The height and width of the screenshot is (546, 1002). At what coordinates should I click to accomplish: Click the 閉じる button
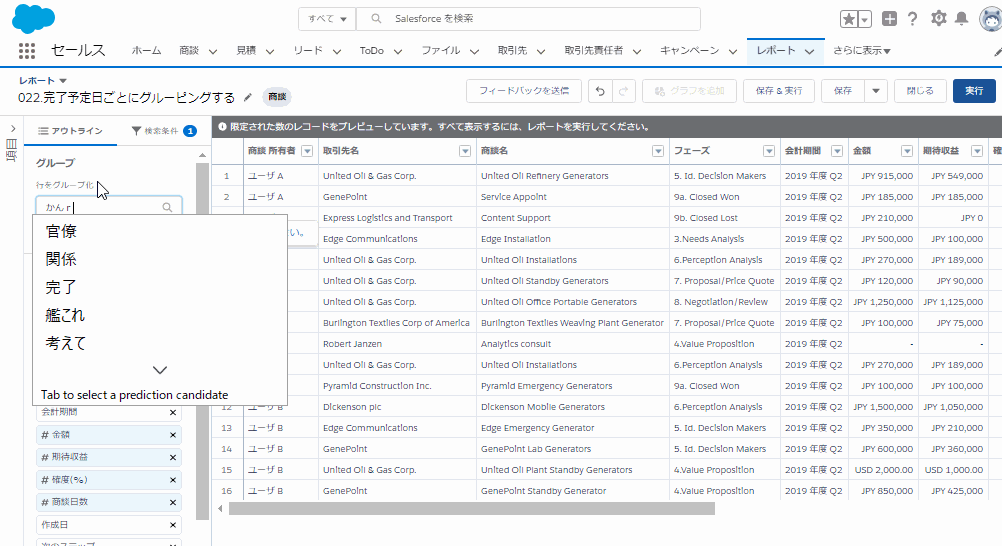920,91
